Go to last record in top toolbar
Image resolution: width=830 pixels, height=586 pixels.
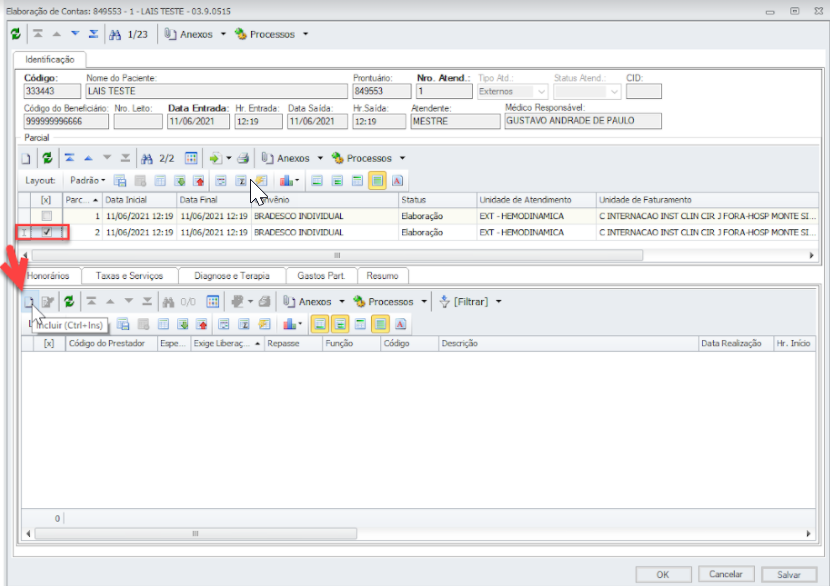[x=93, y=34]
